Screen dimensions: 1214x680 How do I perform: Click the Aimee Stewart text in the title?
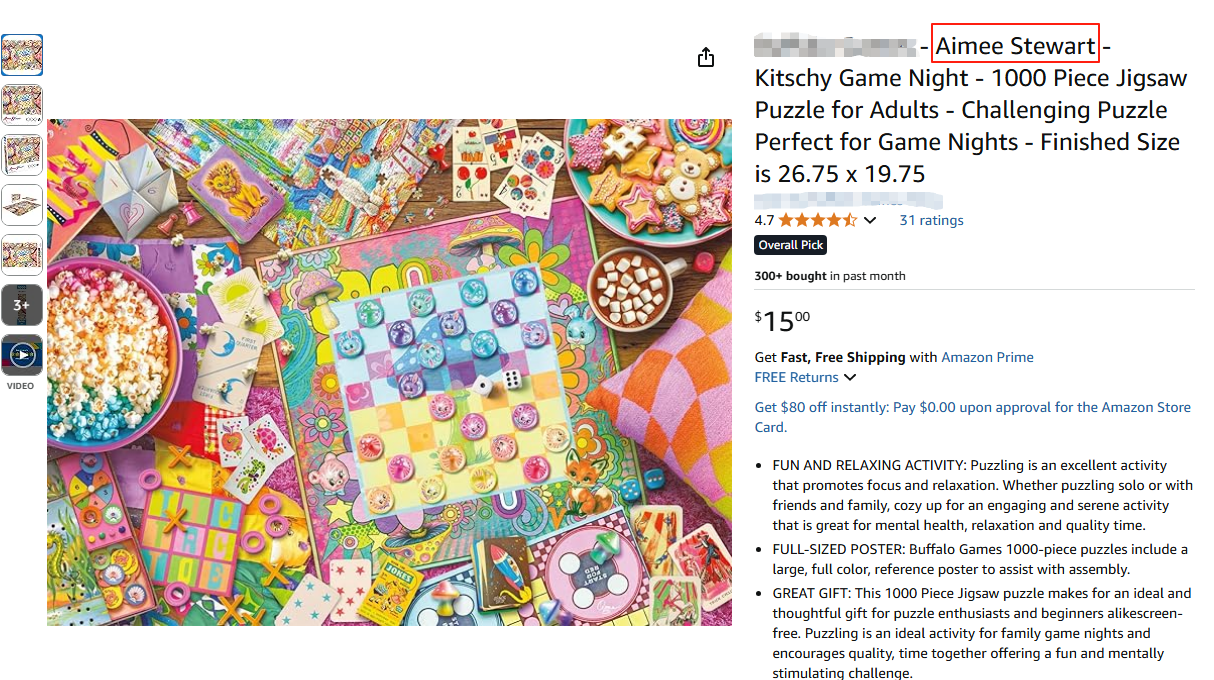(x=1015, y=46)
